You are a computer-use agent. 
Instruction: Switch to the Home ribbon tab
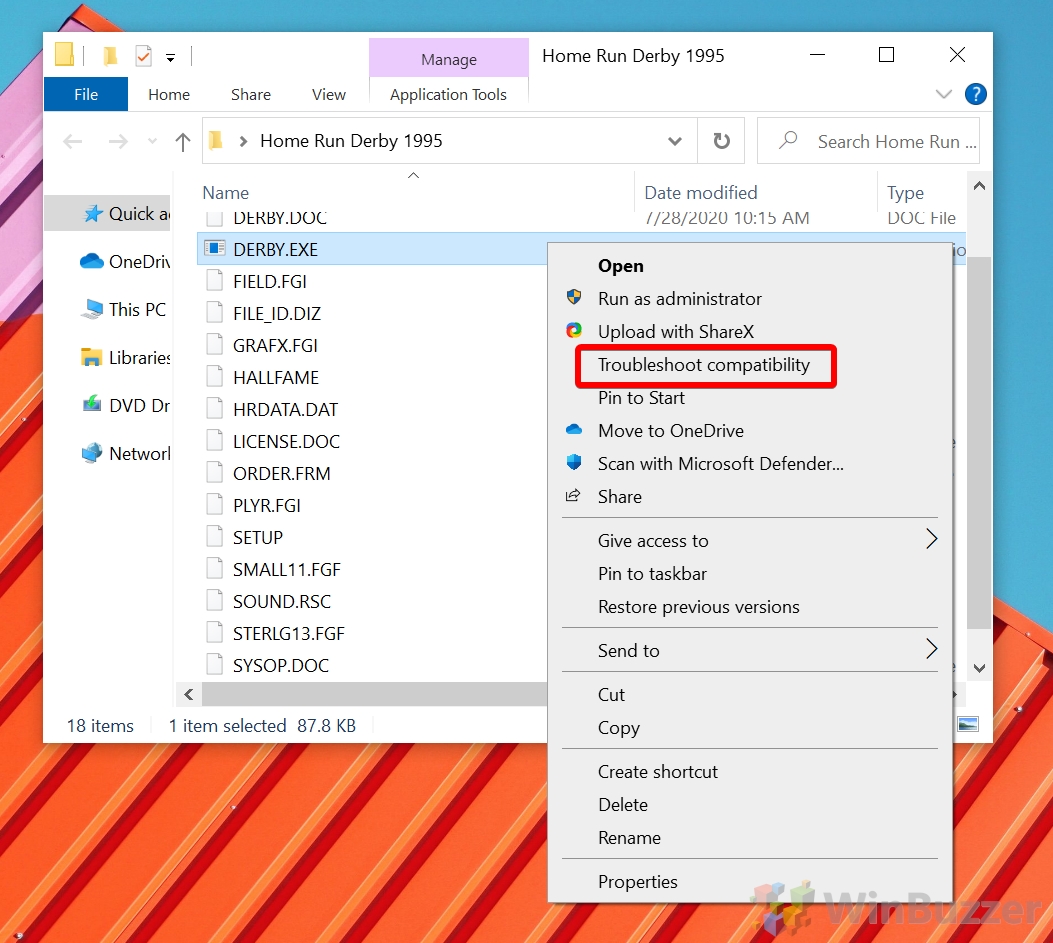coord(169,95)
